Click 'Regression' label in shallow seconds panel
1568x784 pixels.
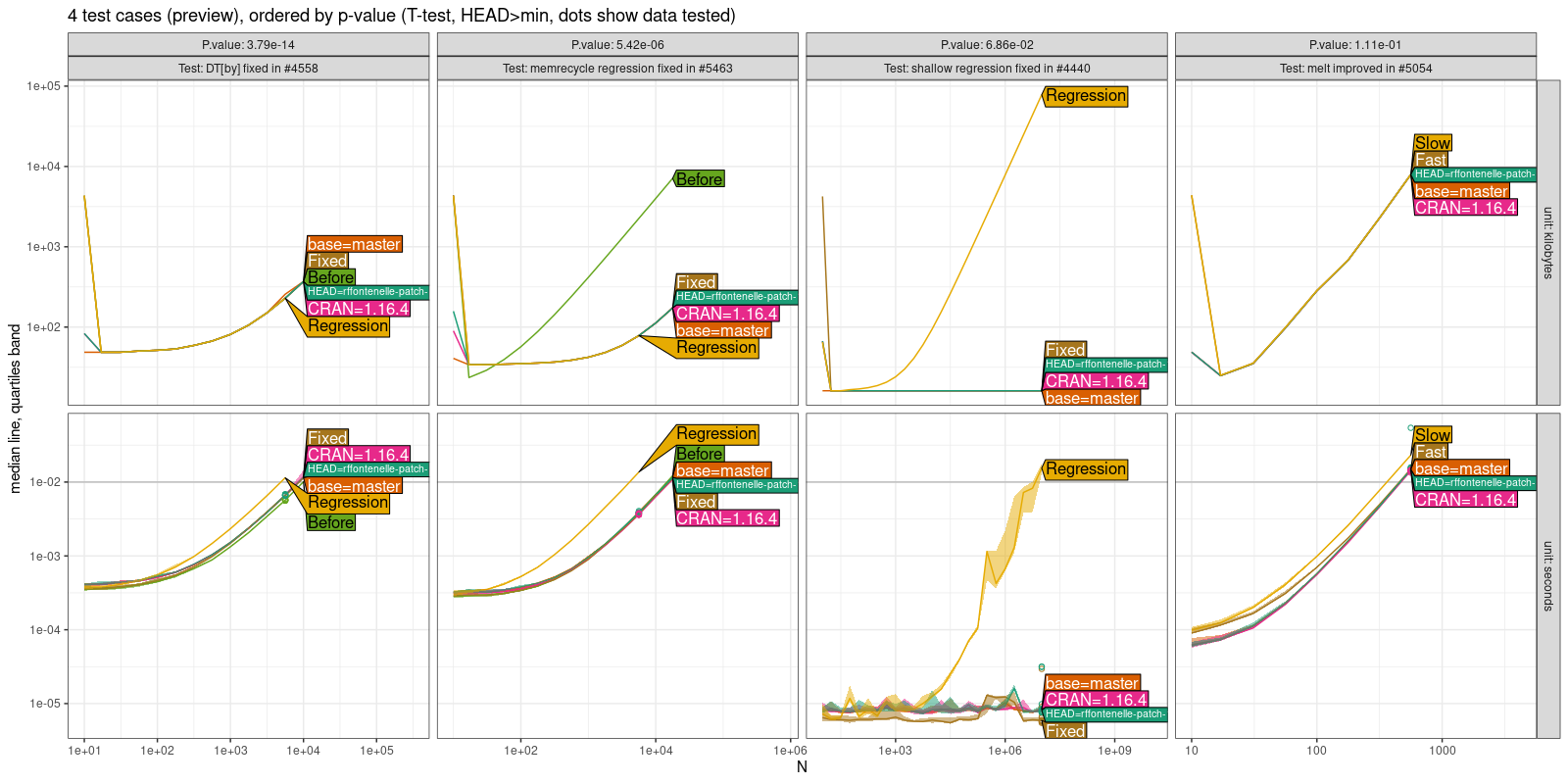point(1086,469)
